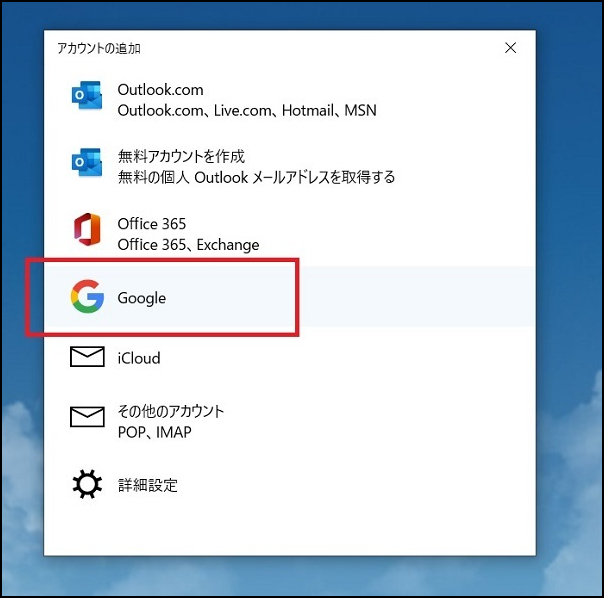Select the iCloud account entry
This screenshot has width=604, height=598.
tap(139, 358)
